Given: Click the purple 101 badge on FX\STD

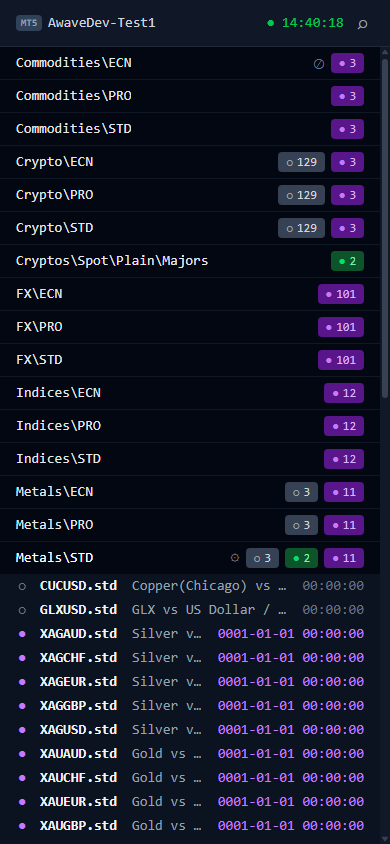Looking at the screenshot, I should click(x=341, y=360).
